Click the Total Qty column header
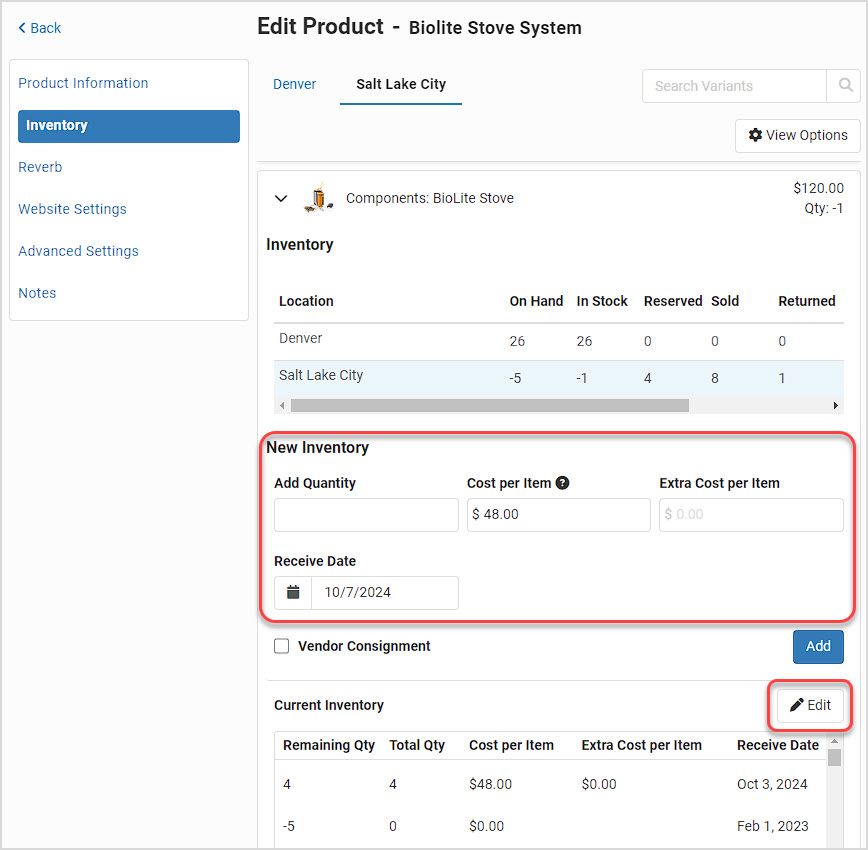Screen dimensions: 868x850 [417, 745]
